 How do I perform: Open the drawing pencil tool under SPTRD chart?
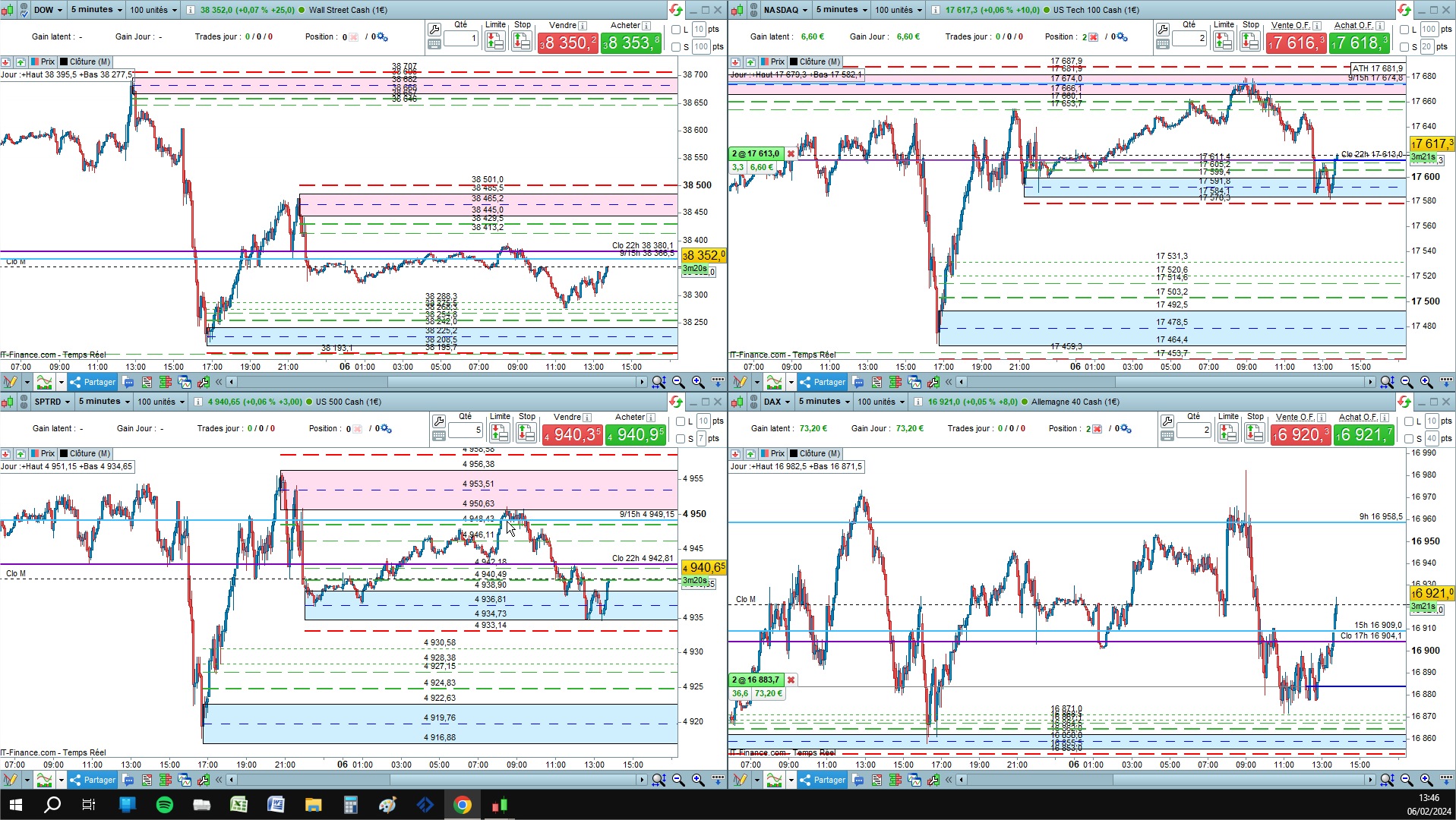click(x=10, y=780)
